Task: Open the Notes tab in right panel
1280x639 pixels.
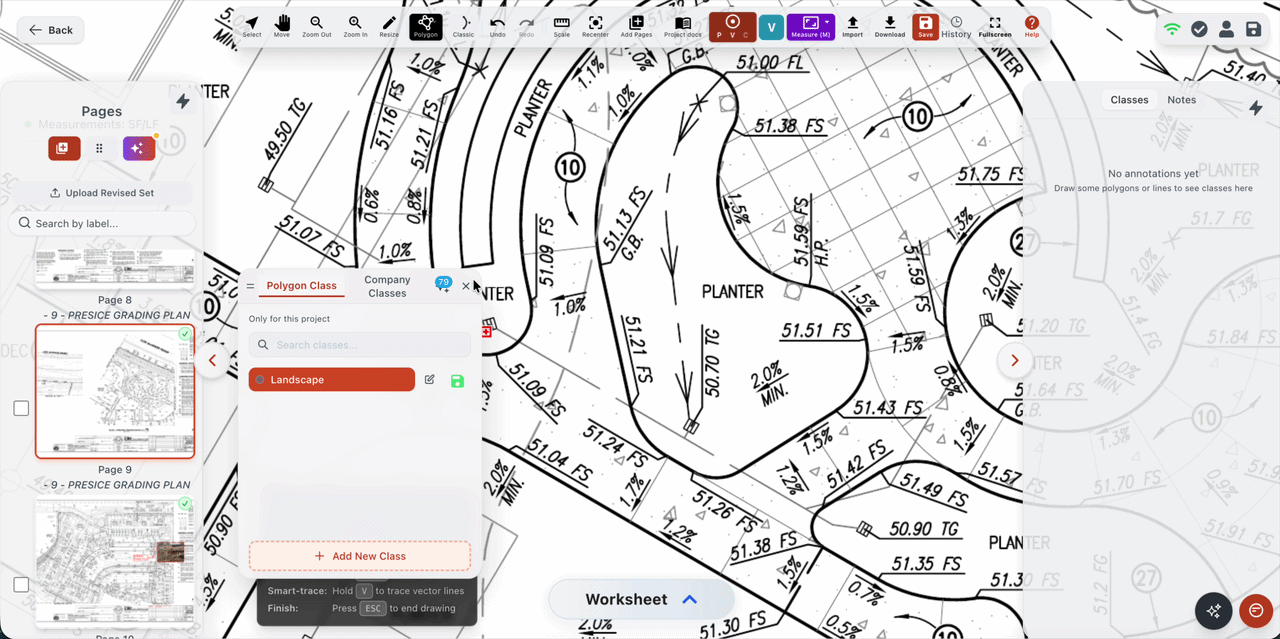Action: [x=1181, y=100]
